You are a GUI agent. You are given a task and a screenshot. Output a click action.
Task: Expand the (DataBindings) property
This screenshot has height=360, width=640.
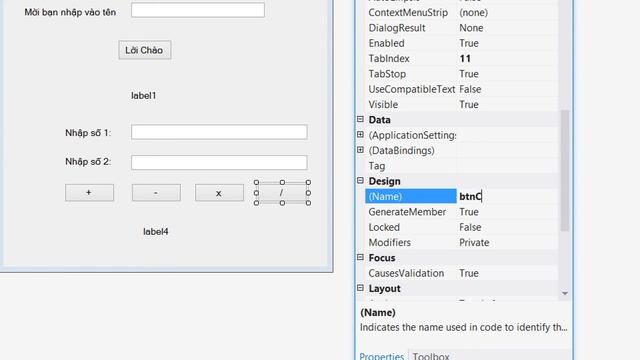(360, 150)
